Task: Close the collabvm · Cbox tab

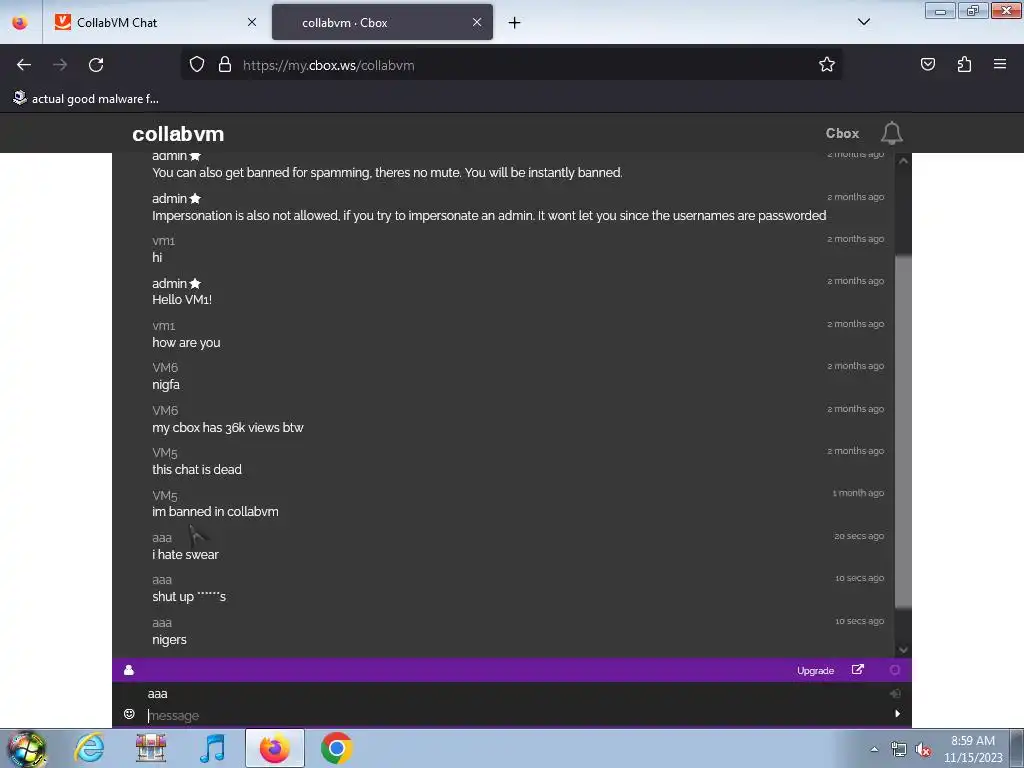Action: [x=477, y=22]
